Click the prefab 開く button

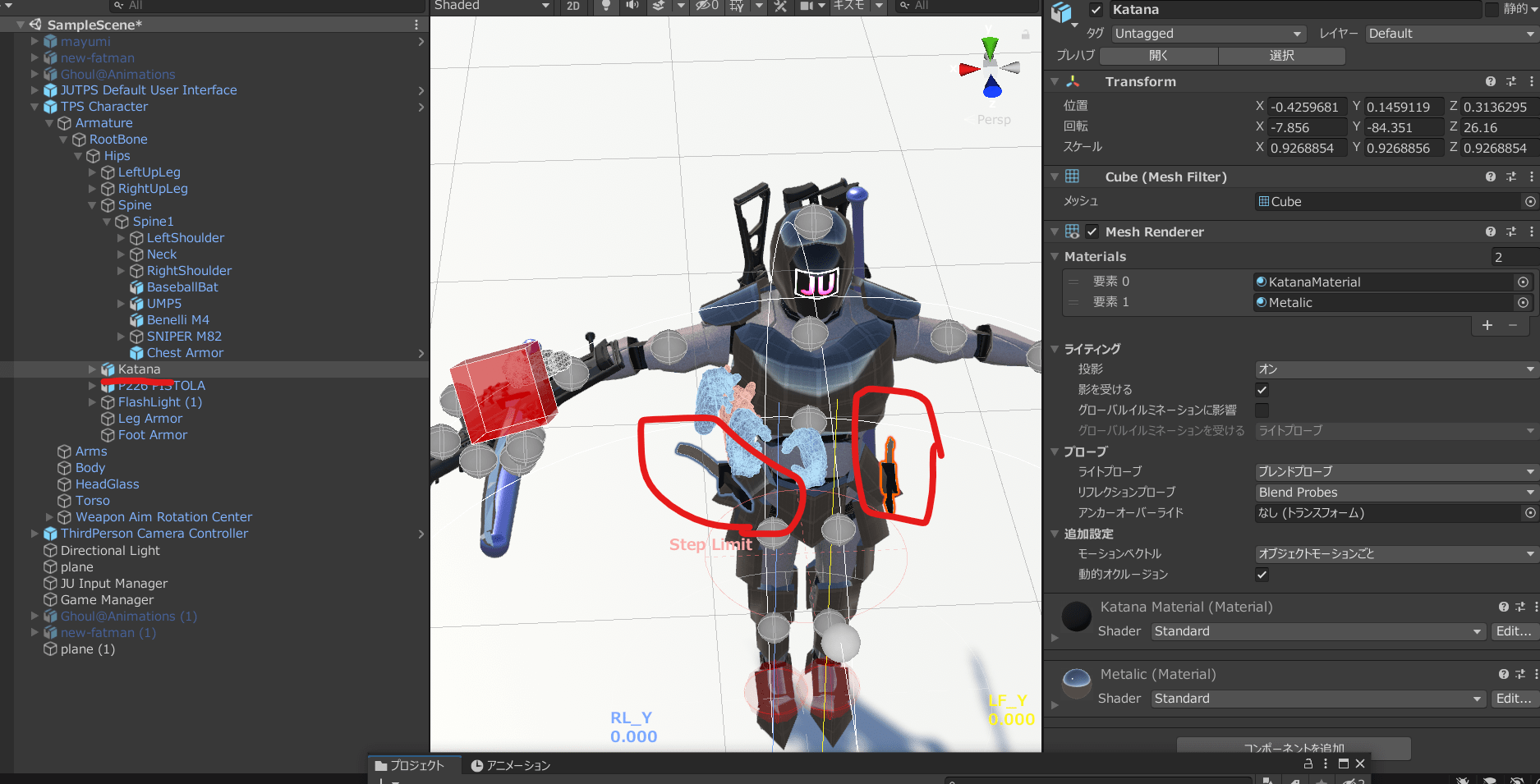click(1158, 55)
